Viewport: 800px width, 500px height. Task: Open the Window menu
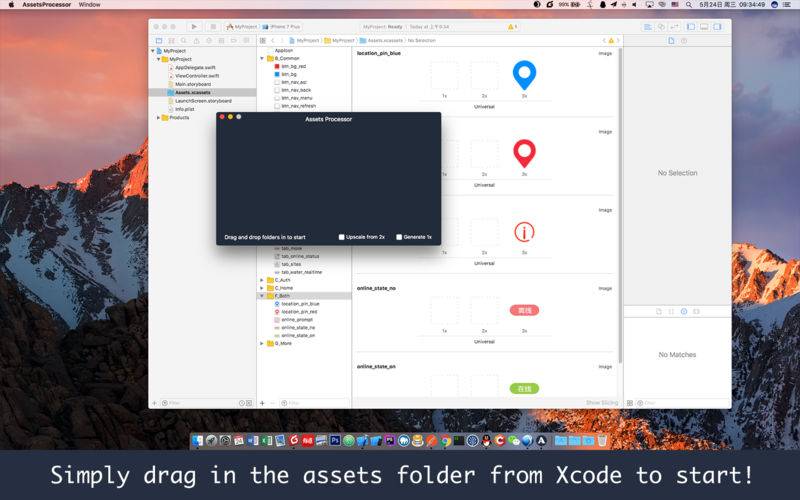[89, 5]
